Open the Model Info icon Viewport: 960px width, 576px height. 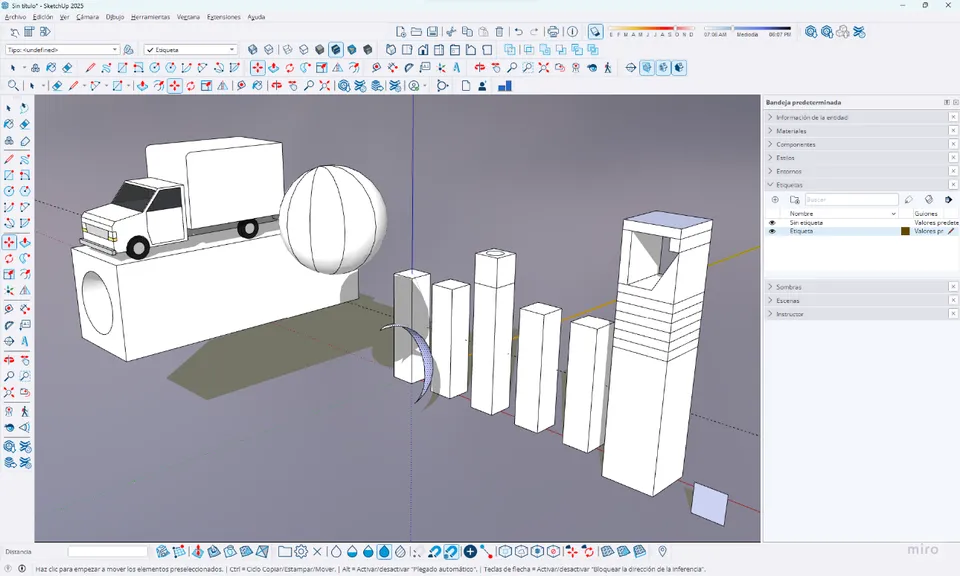coord(572,32)
